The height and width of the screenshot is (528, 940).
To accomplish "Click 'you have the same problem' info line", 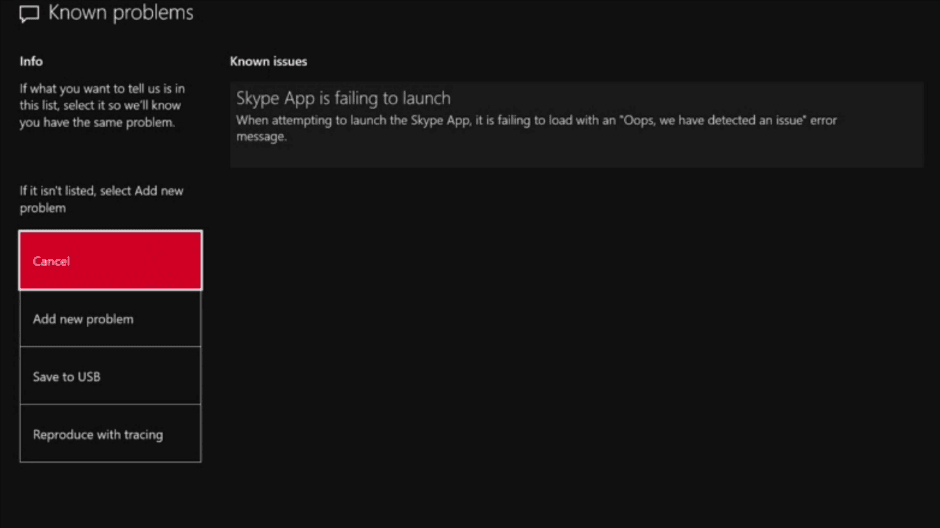I will 97,123.
